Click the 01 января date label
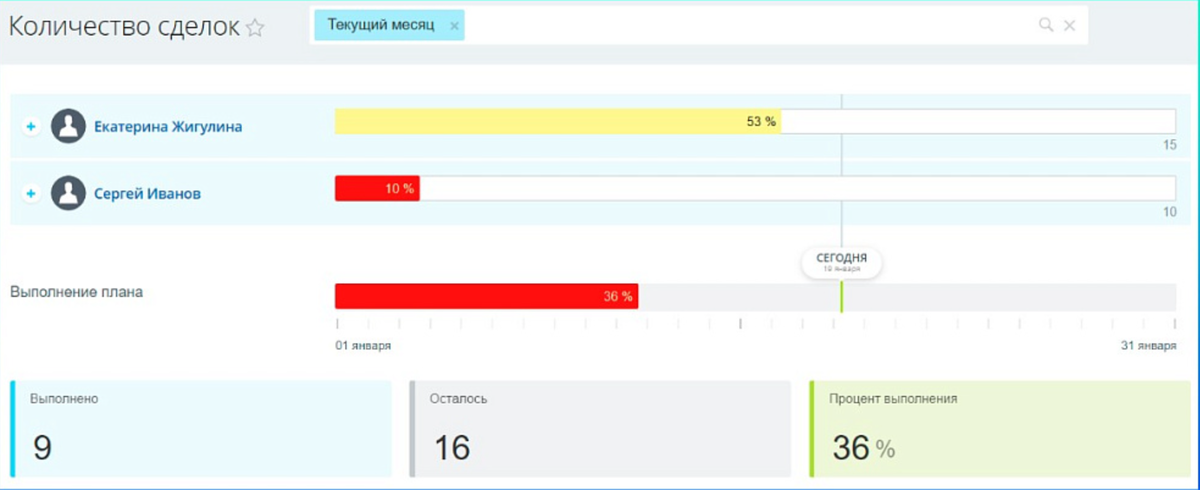This screenshot has width=1200, height=490. click(363, 345)
